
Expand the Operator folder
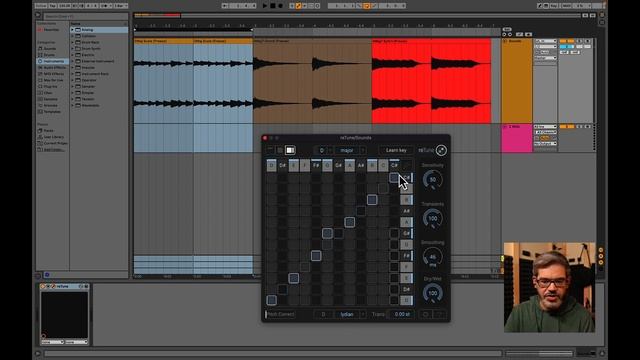[x=73, y=80]
